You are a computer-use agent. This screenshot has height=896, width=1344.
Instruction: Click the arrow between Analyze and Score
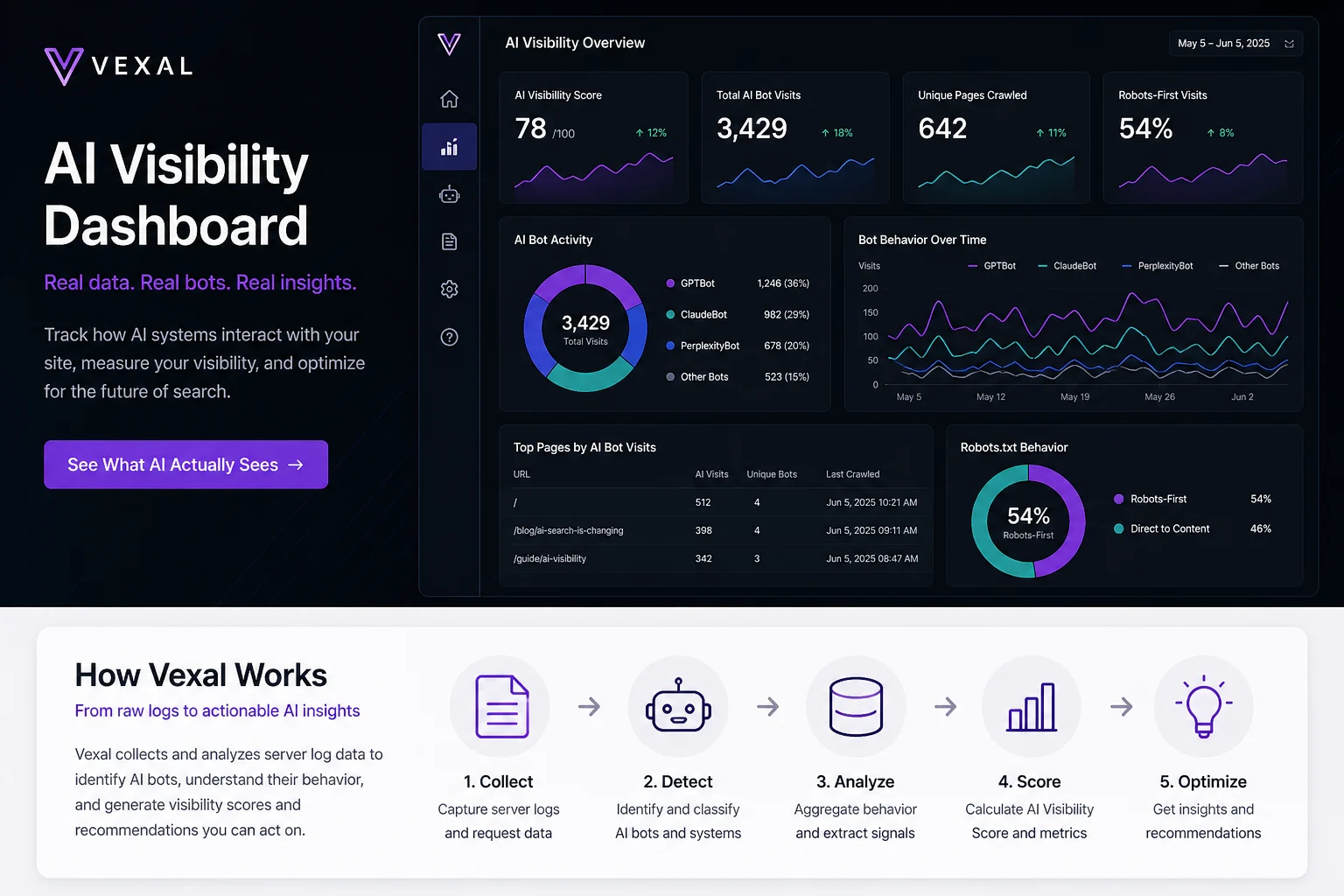pos(945,706)
